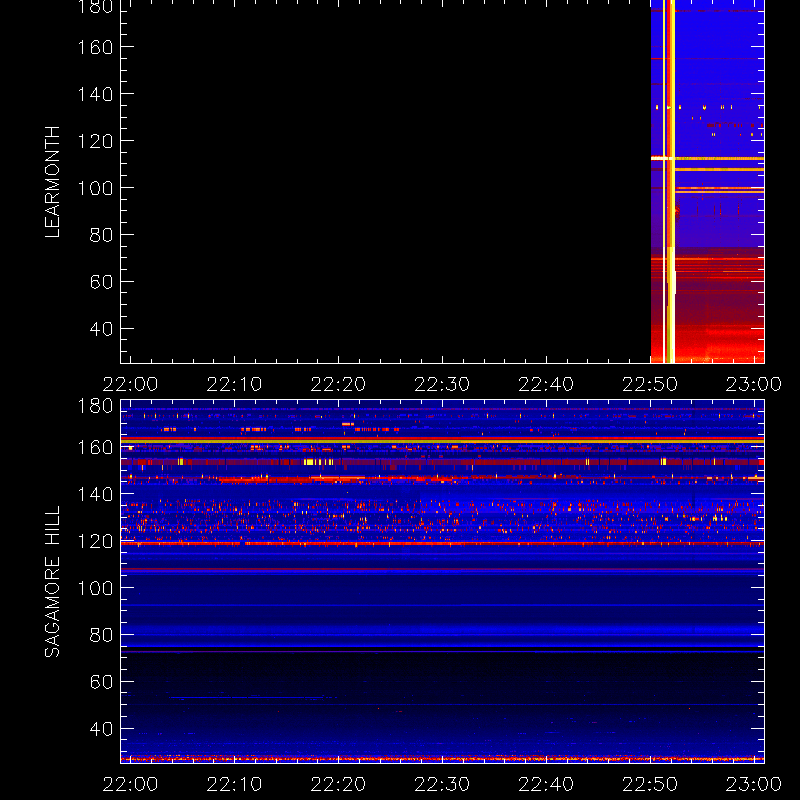The image size is (800, 800).
Task: Click the 180 frequency label on Sagamore Hill plot
Action: pos(95,406)
